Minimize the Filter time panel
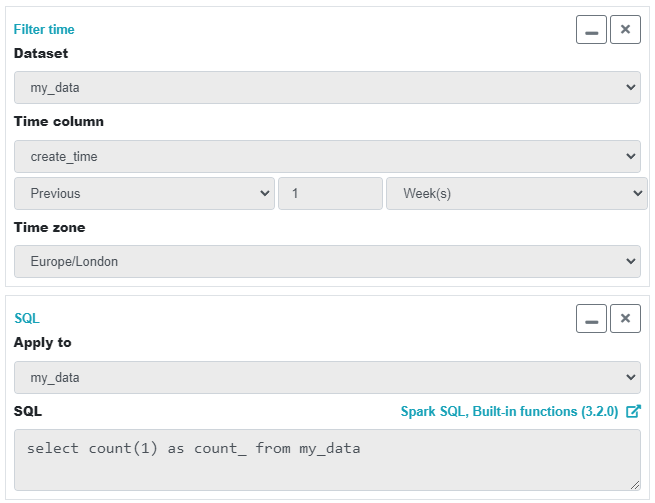This screenshot has height=503, width=655. click(591, 30)
